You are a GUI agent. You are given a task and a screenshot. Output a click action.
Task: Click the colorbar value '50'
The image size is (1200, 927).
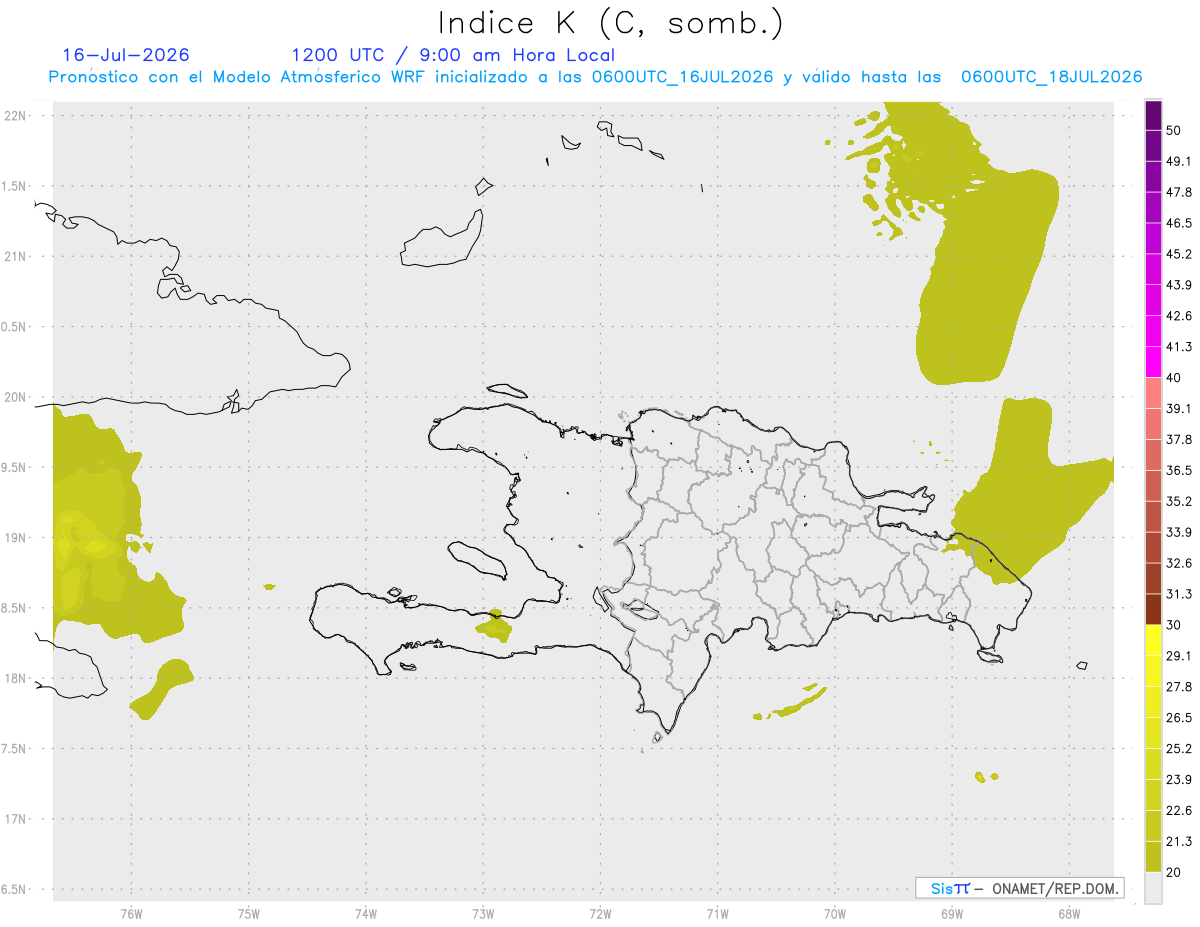point(1175,131)
